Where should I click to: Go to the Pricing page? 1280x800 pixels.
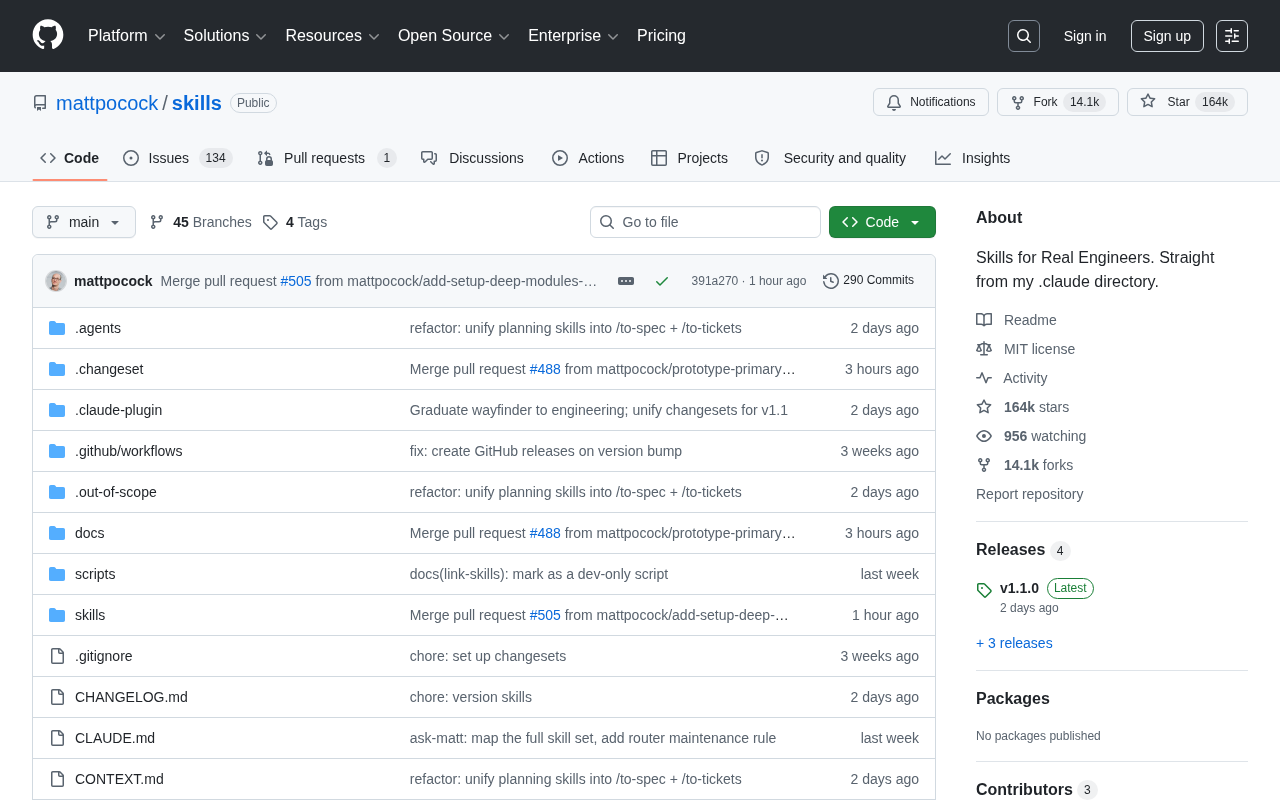coord(661,36)
